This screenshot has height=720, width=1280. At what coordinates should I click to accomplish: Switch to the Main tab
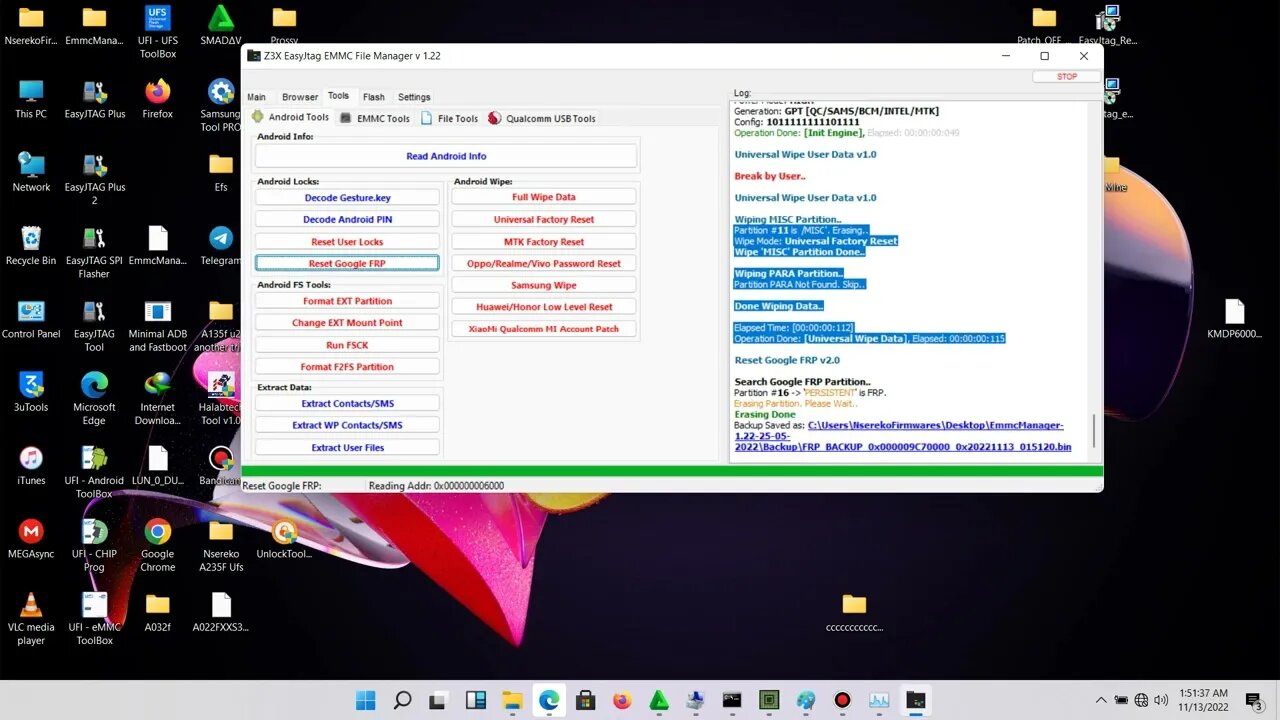pos(257,97)
